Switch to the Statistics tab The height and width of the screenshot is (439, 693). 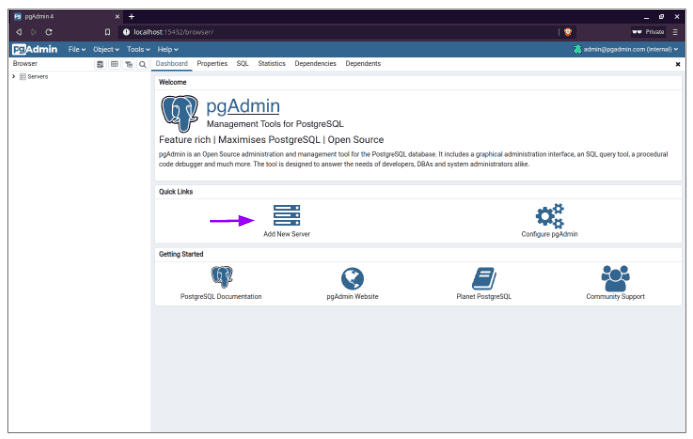[x=272, y=64]
